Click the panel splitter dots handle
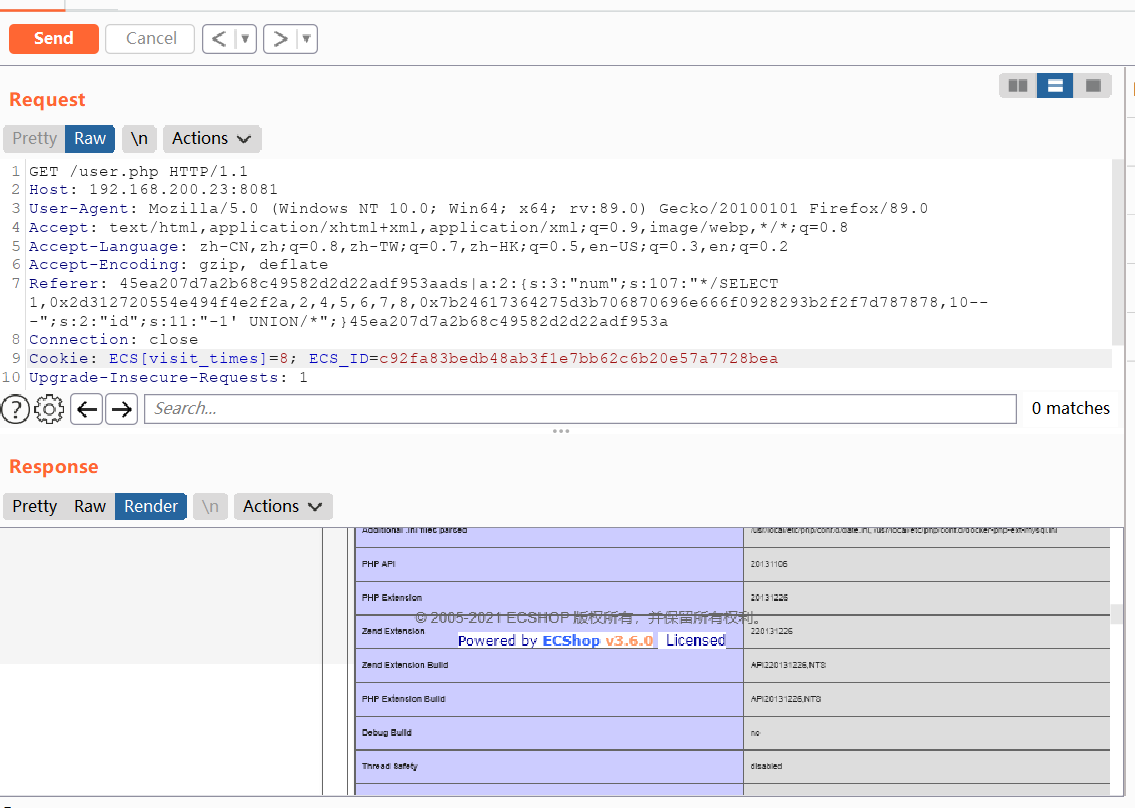1135x808 pixels. coord(561,431)
